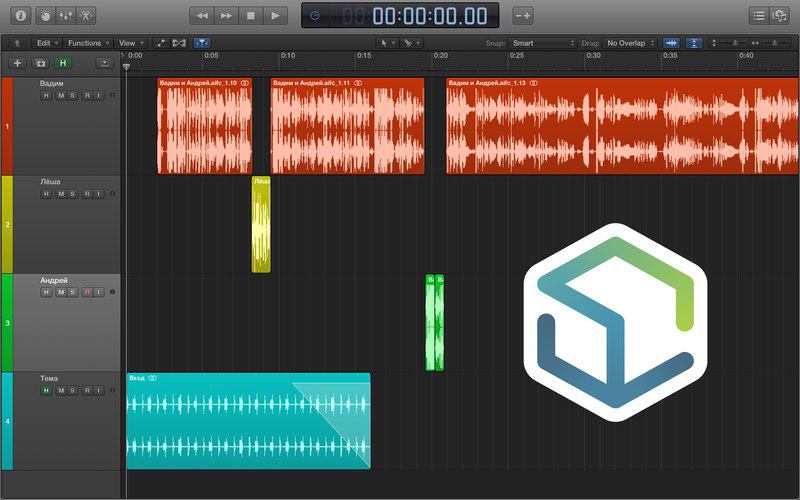800x500 pixels.
Task: Mute the Лёша track
Action: (x=61, y=194)
